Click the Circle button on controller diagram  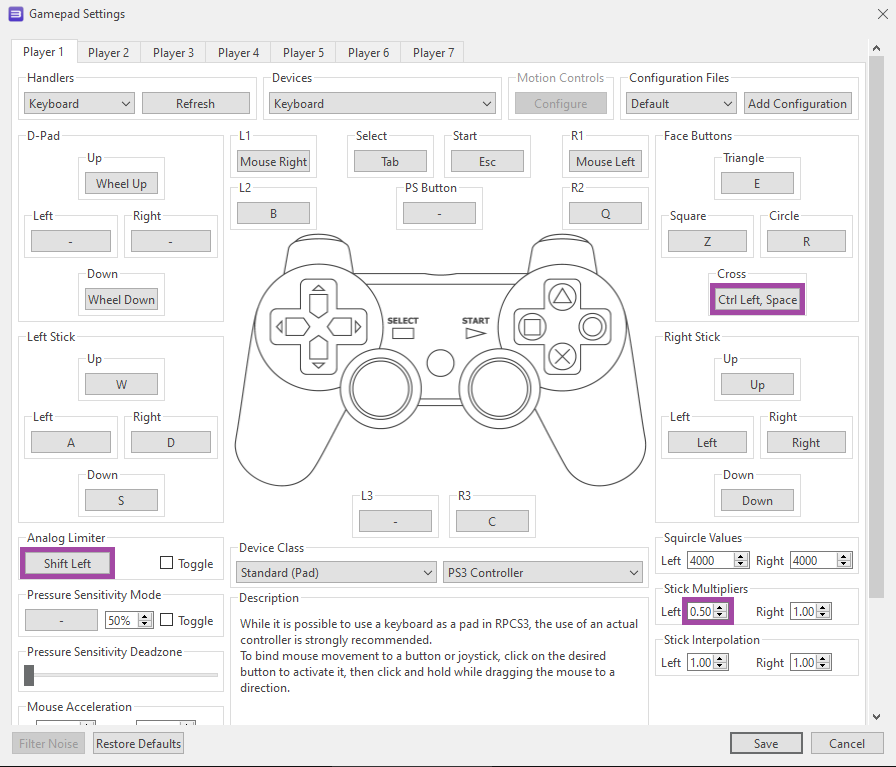(x=593, y=327)
